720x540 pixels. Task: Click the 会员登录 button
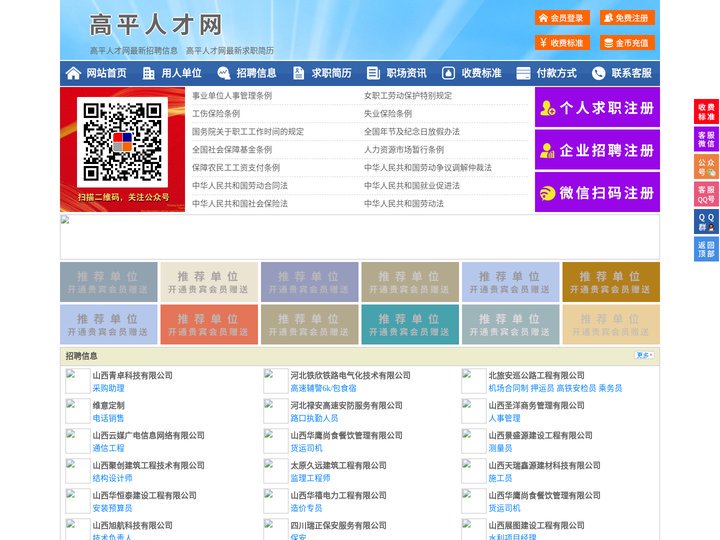pyautogui.click(x=562, y=18)
